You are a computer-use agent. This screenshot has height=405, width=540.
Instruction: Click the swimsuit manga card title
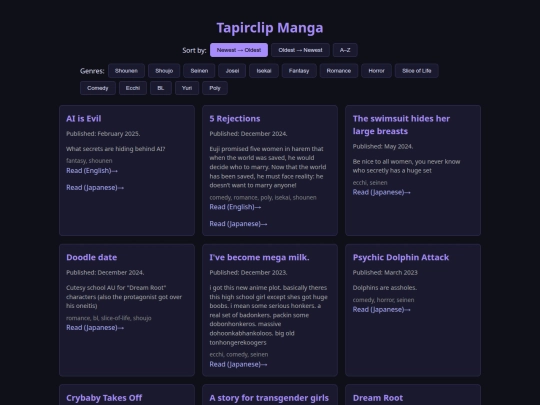coord(401,125)
